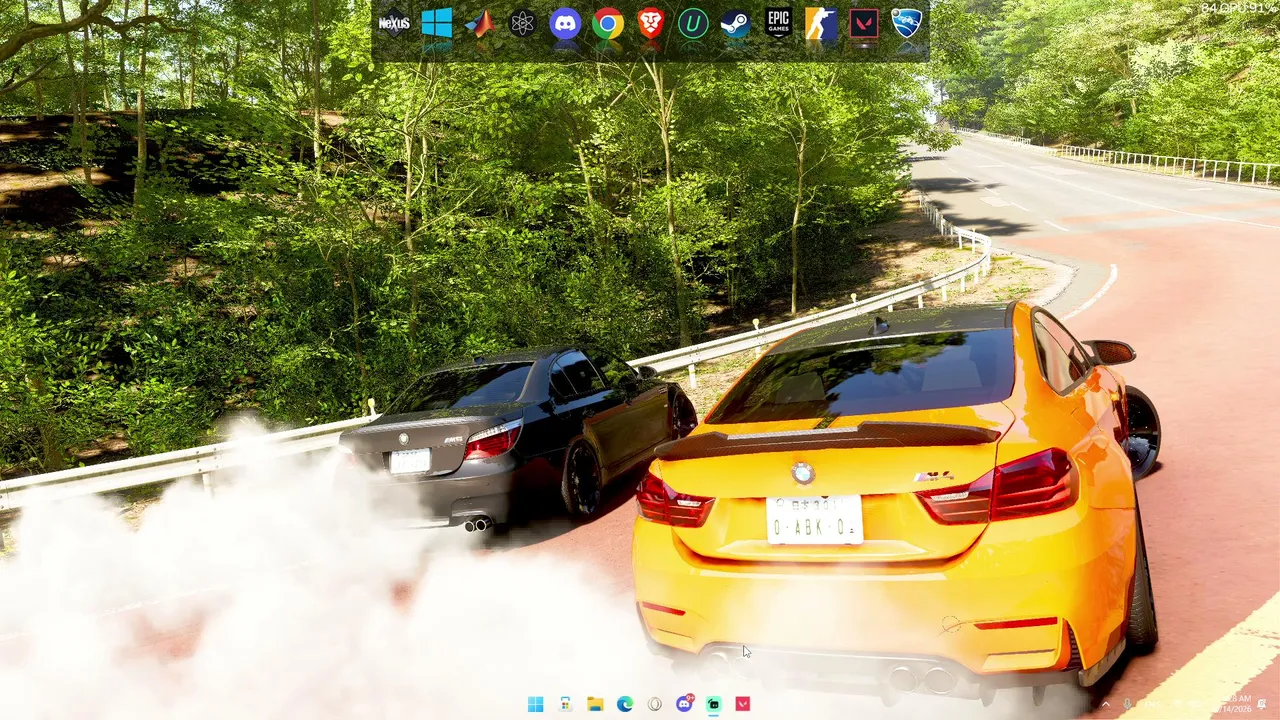The height and width of the screenshot is (720, 1280).
Task: Expand the hidden tray icons chevron
Action: (1106, 704)
